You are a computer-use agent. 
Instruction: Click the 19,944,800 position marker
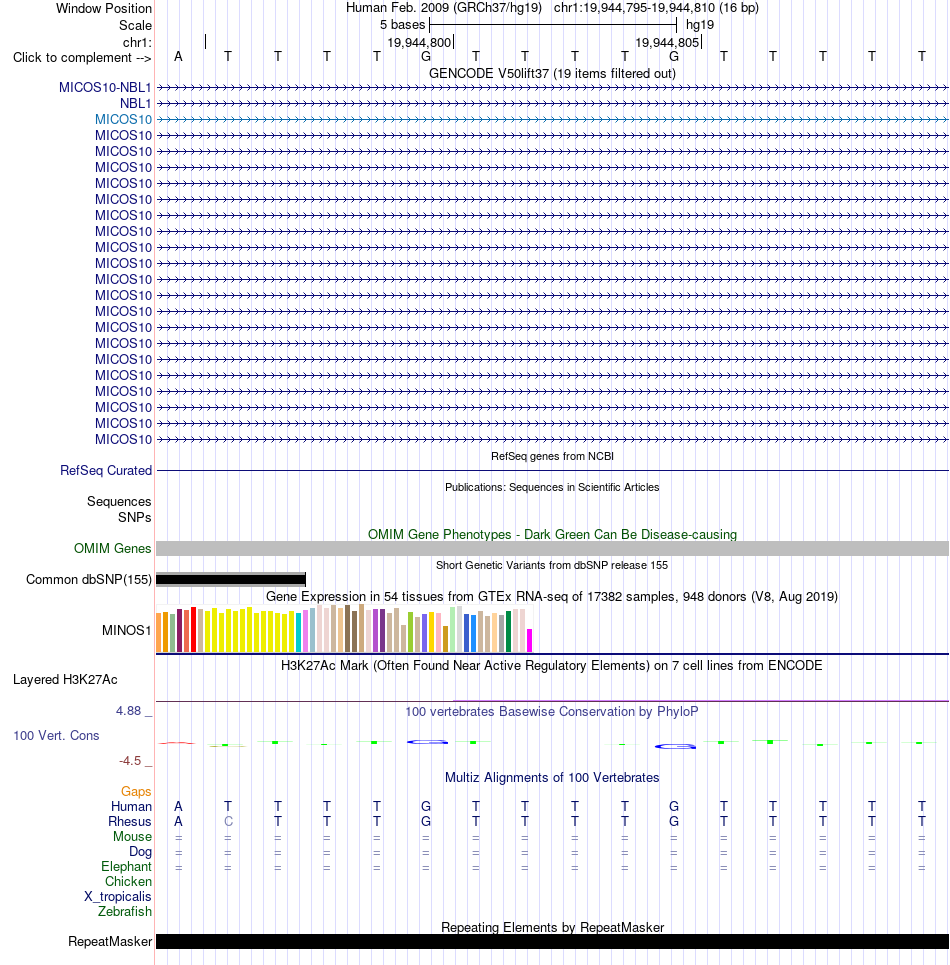coord(420,42)
